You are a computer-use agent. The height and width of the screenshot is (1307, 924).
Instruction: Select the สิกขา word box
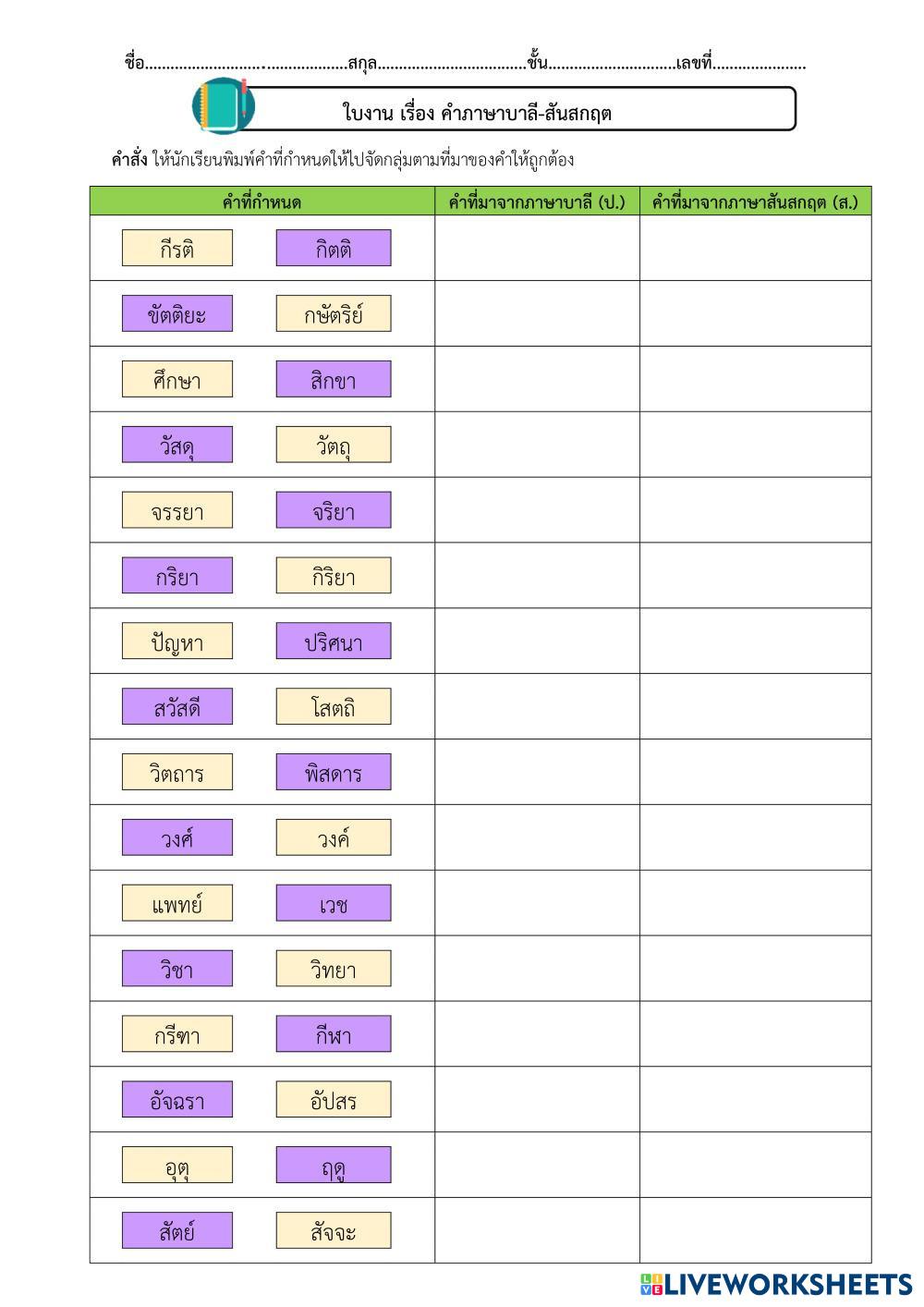pos(333,380)
